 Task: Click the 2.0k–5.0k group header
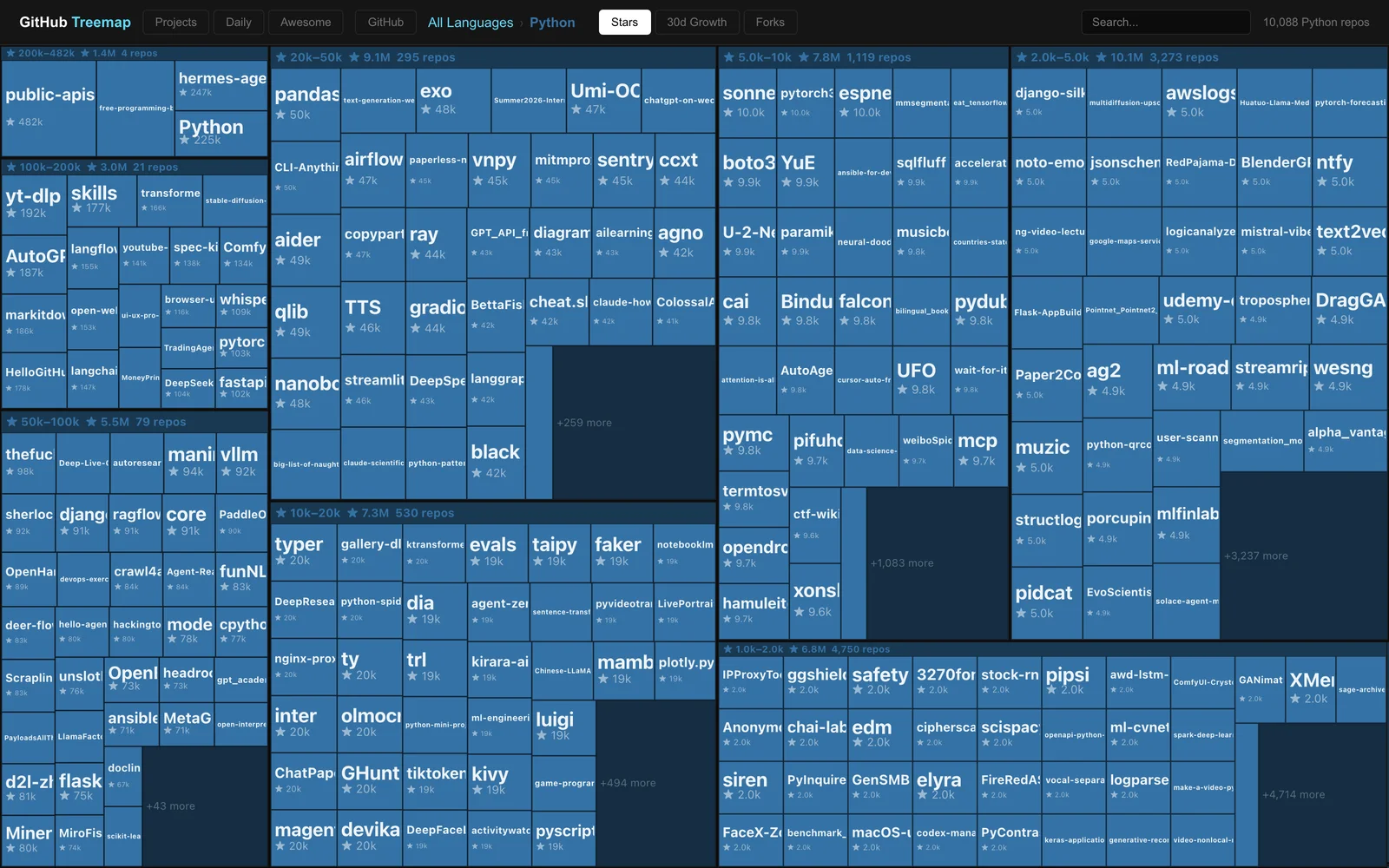tap(1199, 57)
